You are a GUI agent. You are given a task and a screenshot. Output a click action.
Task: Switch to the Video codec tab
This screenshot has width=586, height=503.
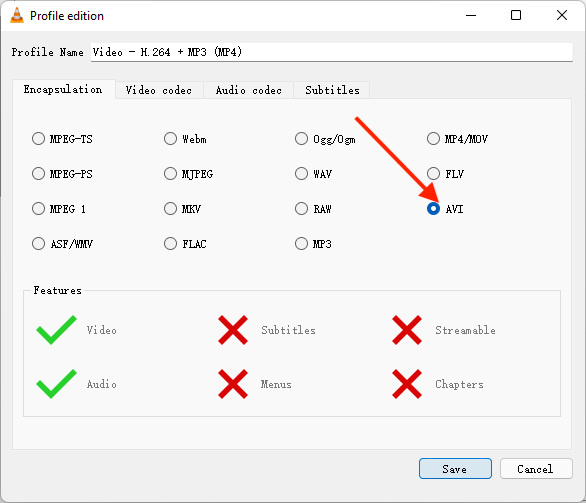[159, 90]
